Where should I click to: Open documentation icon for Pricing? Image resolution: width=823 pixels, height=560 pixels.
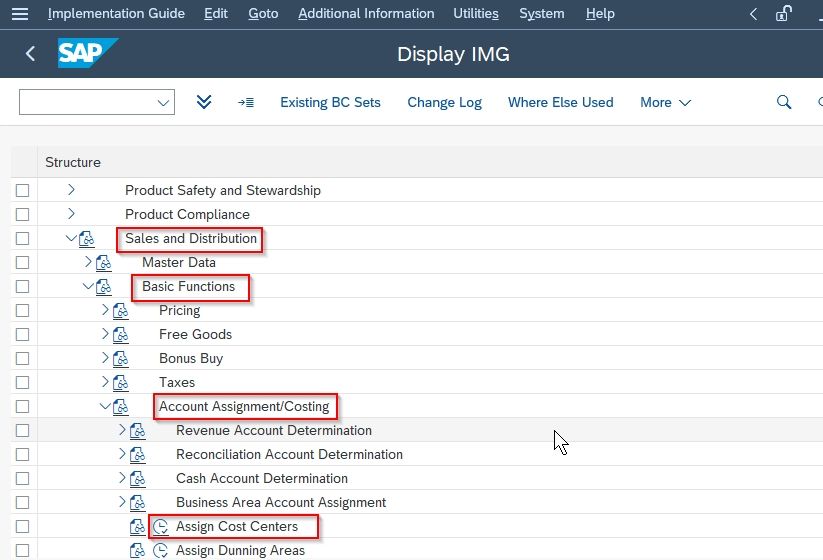(121, 311)
